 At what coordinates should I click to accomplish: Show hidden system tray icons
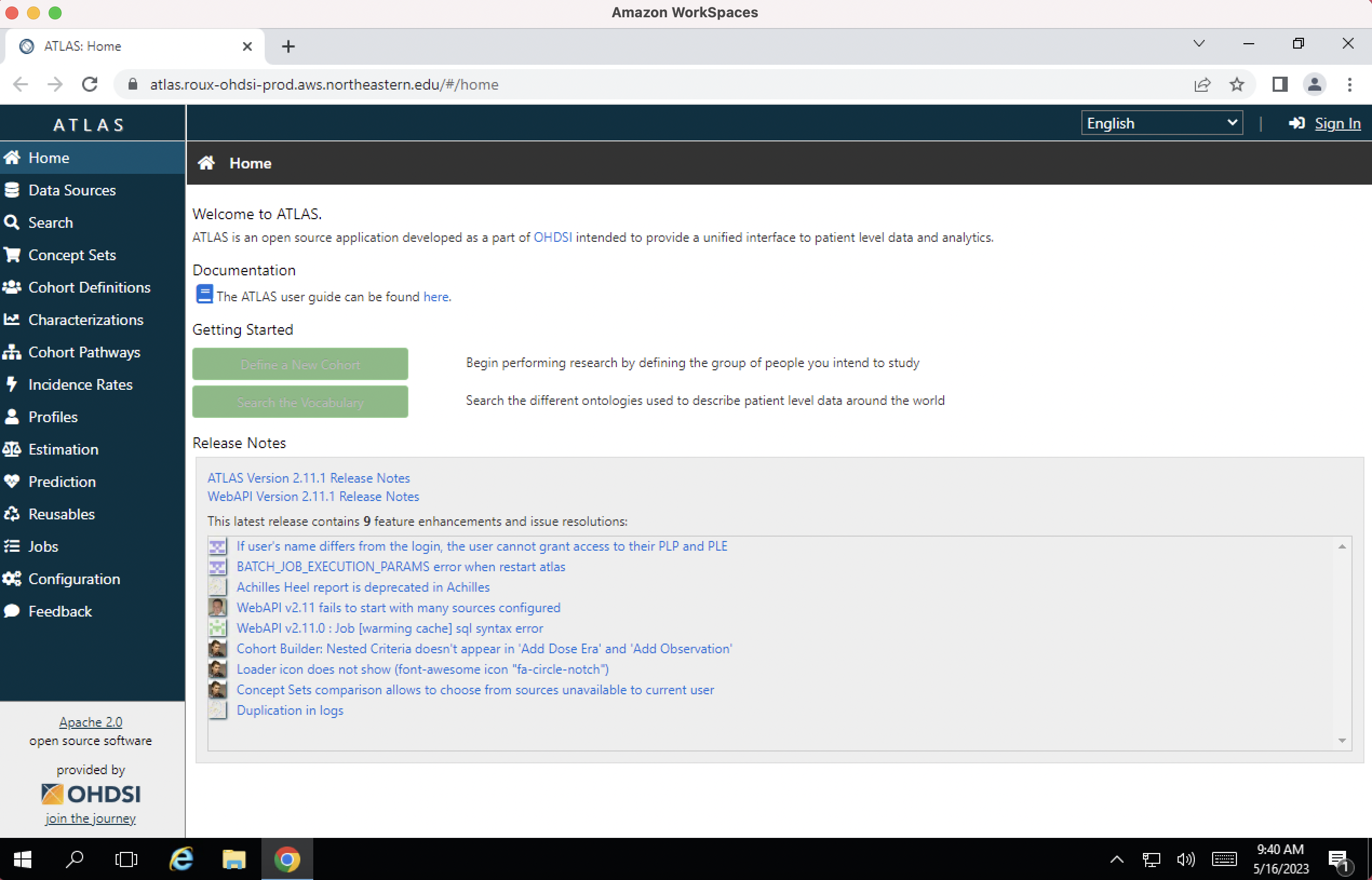click(x=1117, y=859)
